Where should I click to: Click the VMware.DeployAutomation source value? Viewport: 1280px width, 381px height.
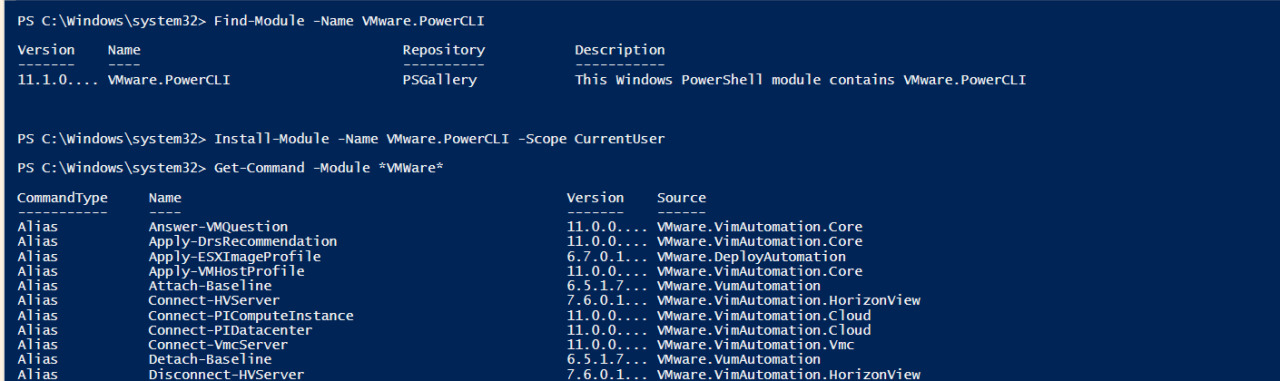pos(751,257)
